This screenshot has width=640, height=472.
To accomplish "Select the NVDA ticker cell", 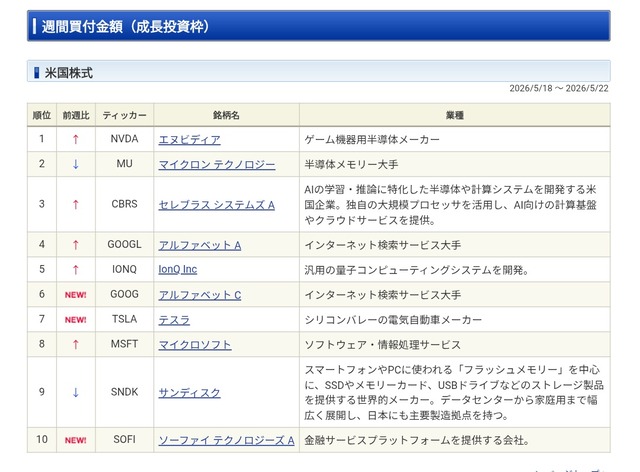I will click(124, 139).
